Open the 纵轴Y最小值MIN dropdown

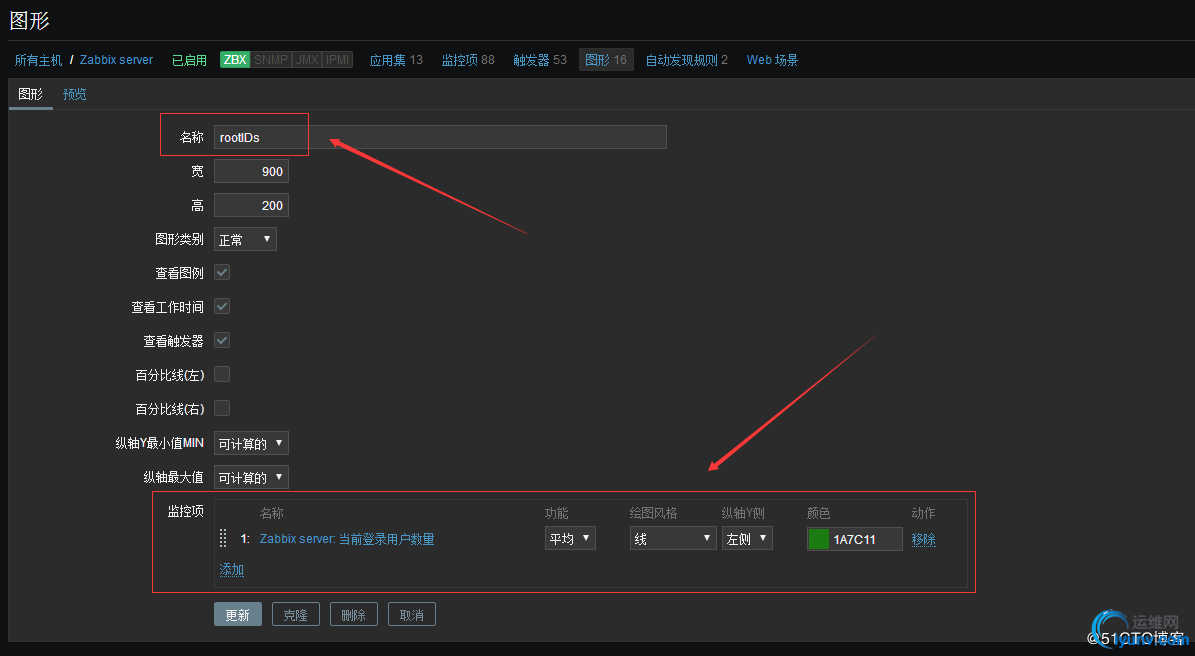pyautogui.click(x=251, y=443)
